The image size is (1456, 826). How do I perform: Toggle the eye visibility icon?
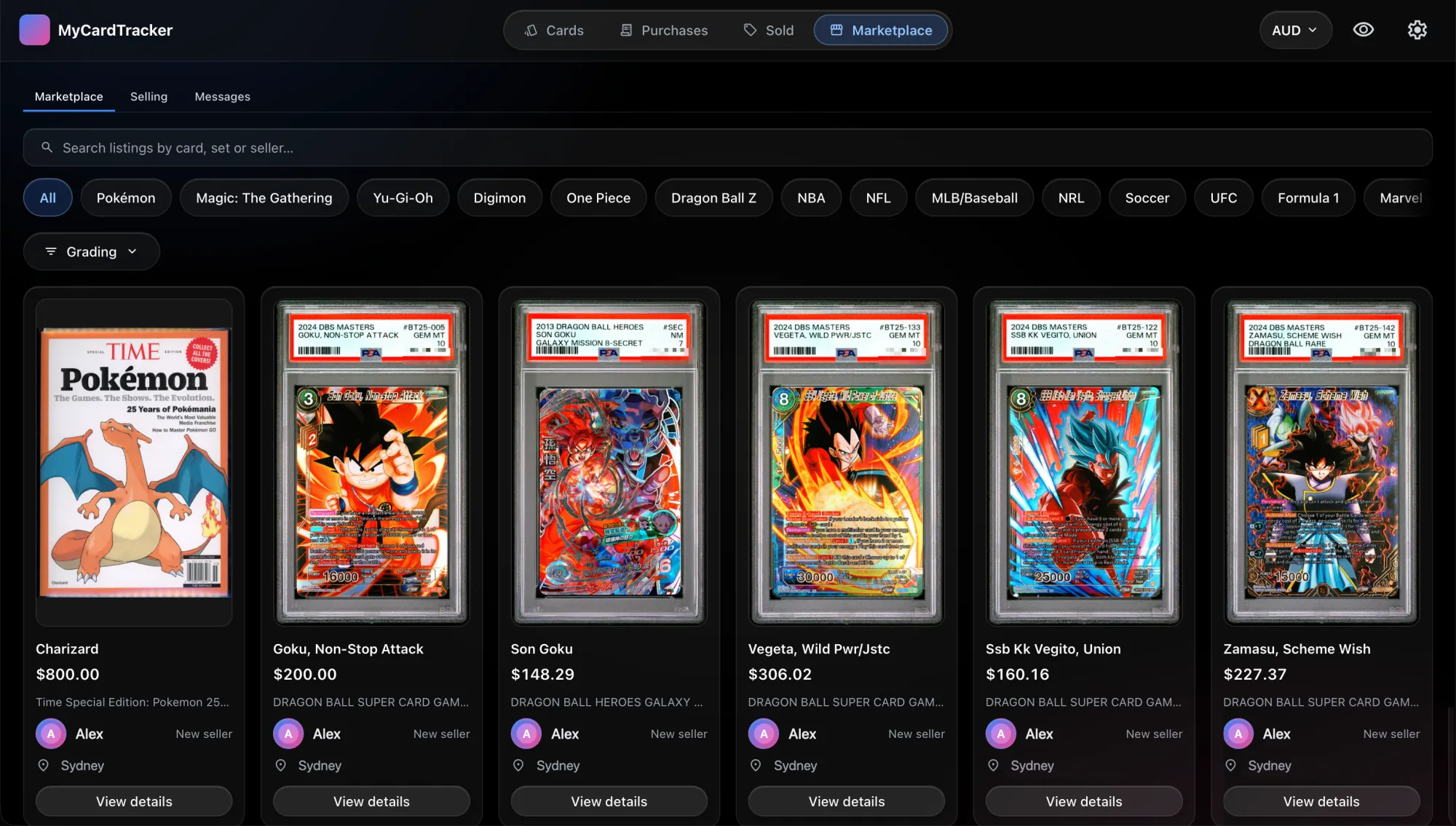coord(1364,30)
